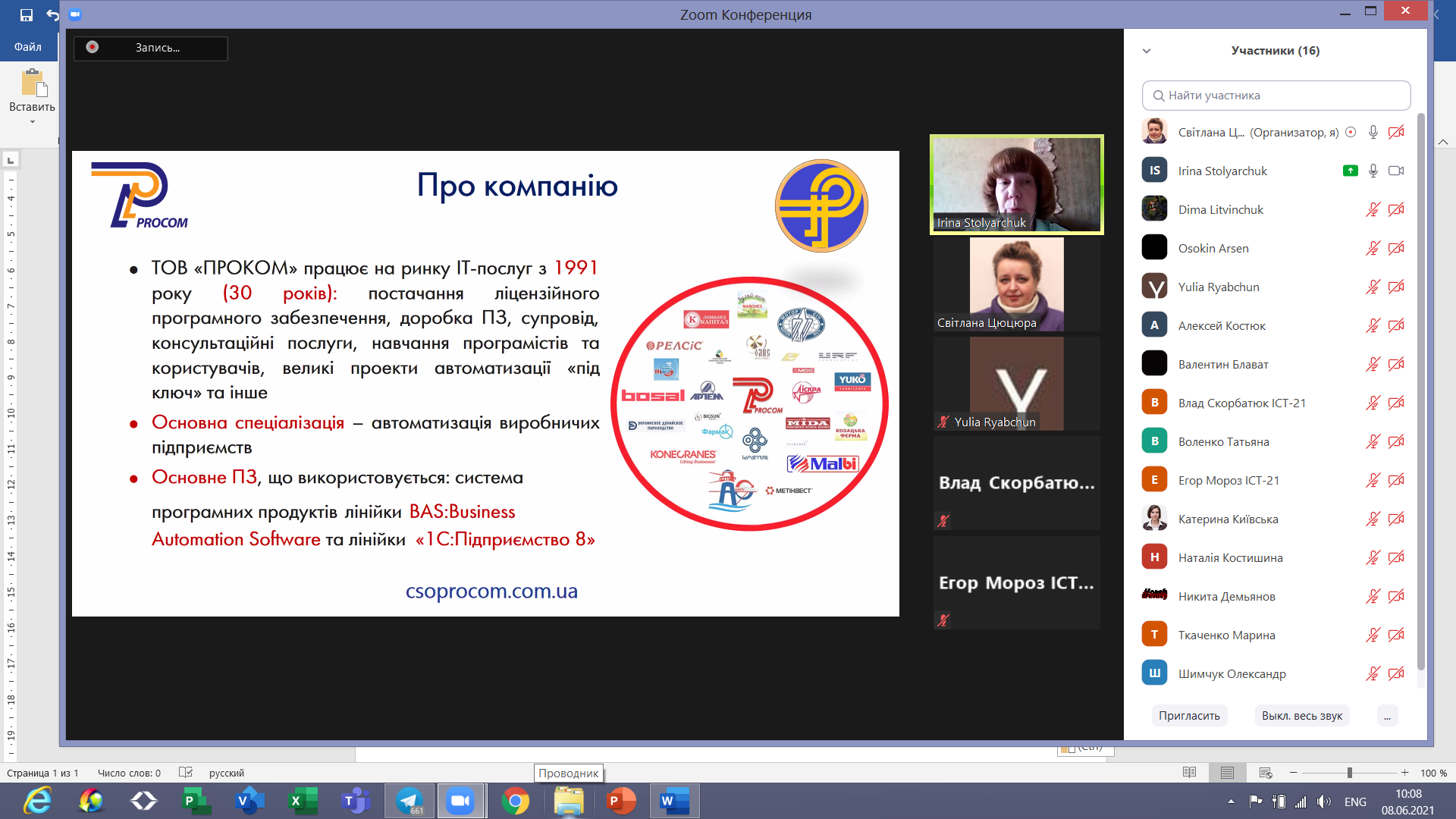This screenshot has width=1456, height=819.
Task: Click the Пригласить button
Action: pyautogui.click(x=1189, y=716)
